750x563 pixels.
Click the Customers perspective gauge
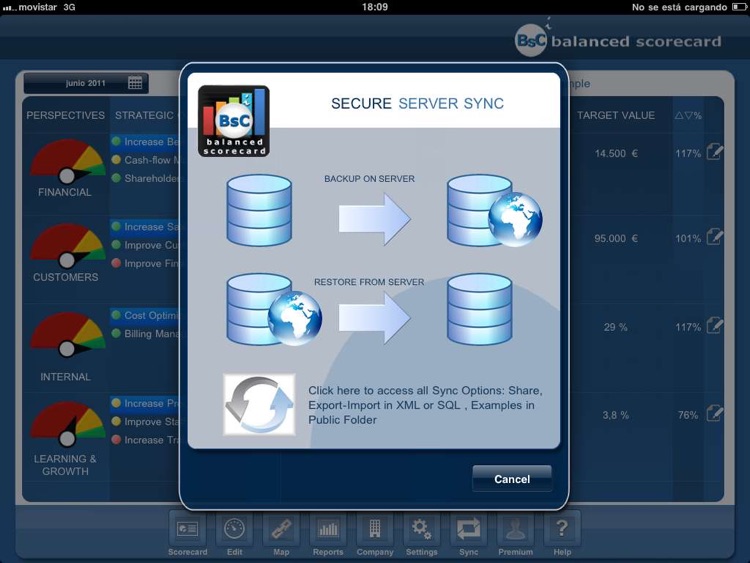pos(67,246)
